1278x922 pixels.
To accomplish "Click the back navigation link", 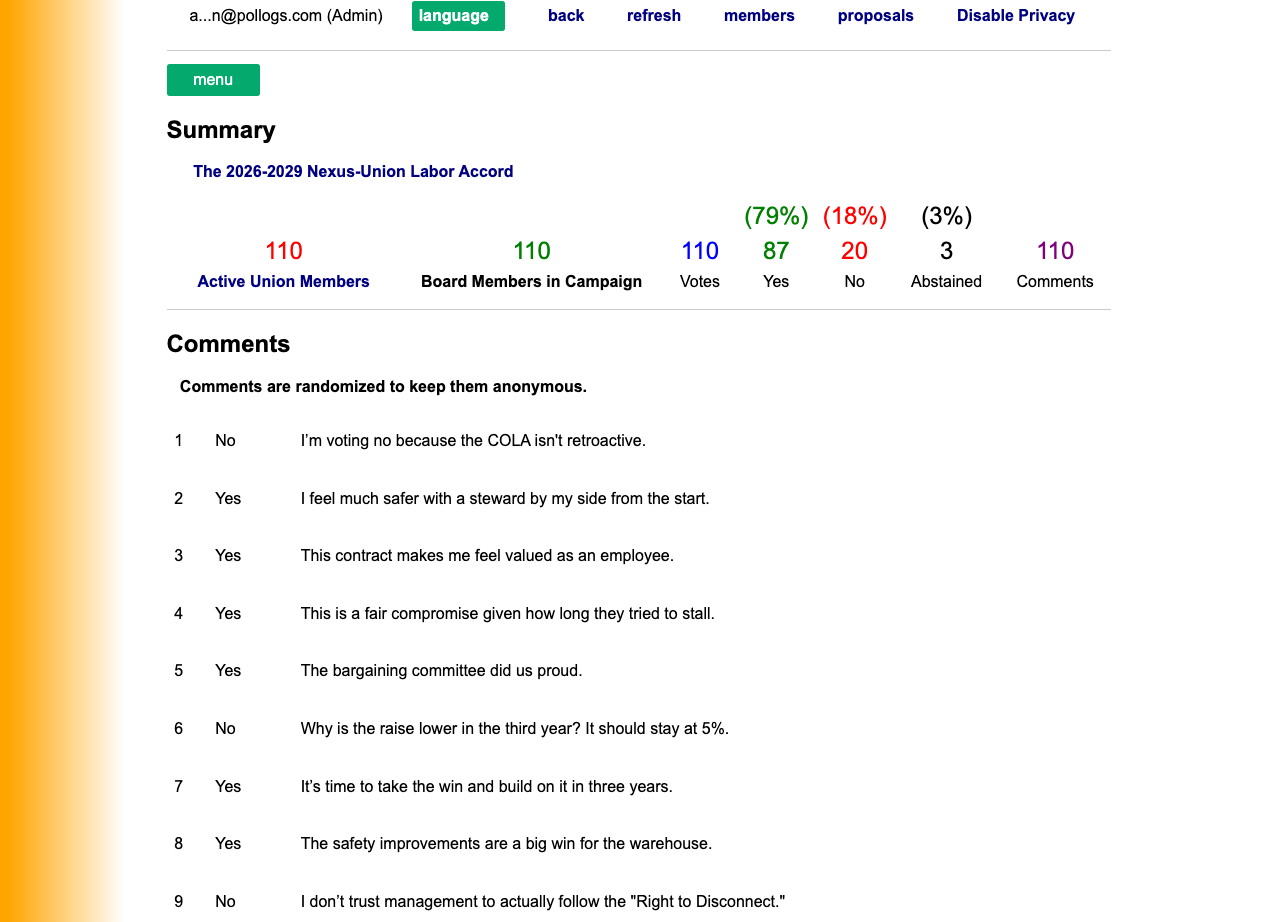I will click(x=566, y=15).
